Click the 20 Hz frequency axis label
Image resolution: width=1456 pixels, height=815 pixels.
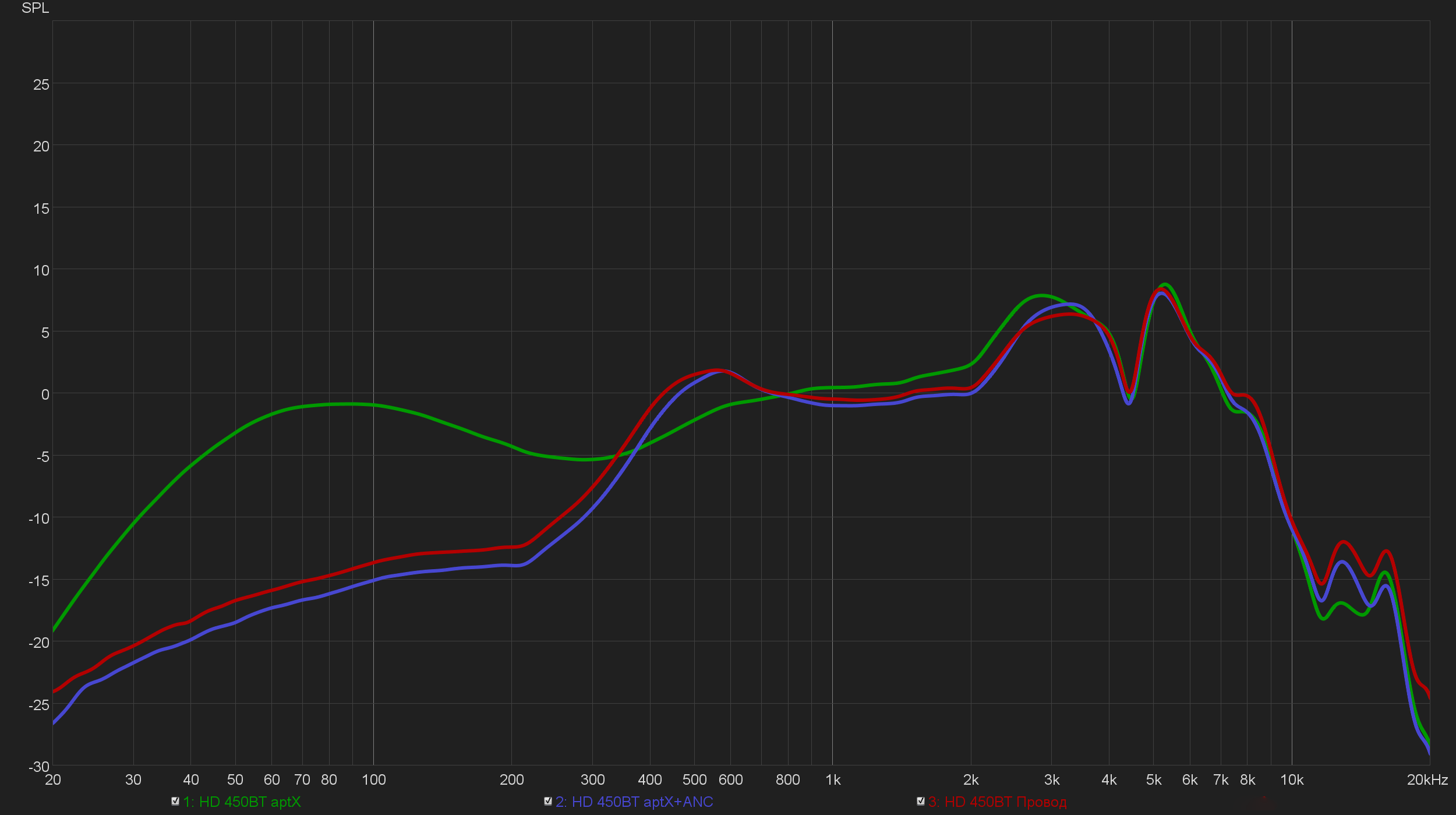[53, 780]
